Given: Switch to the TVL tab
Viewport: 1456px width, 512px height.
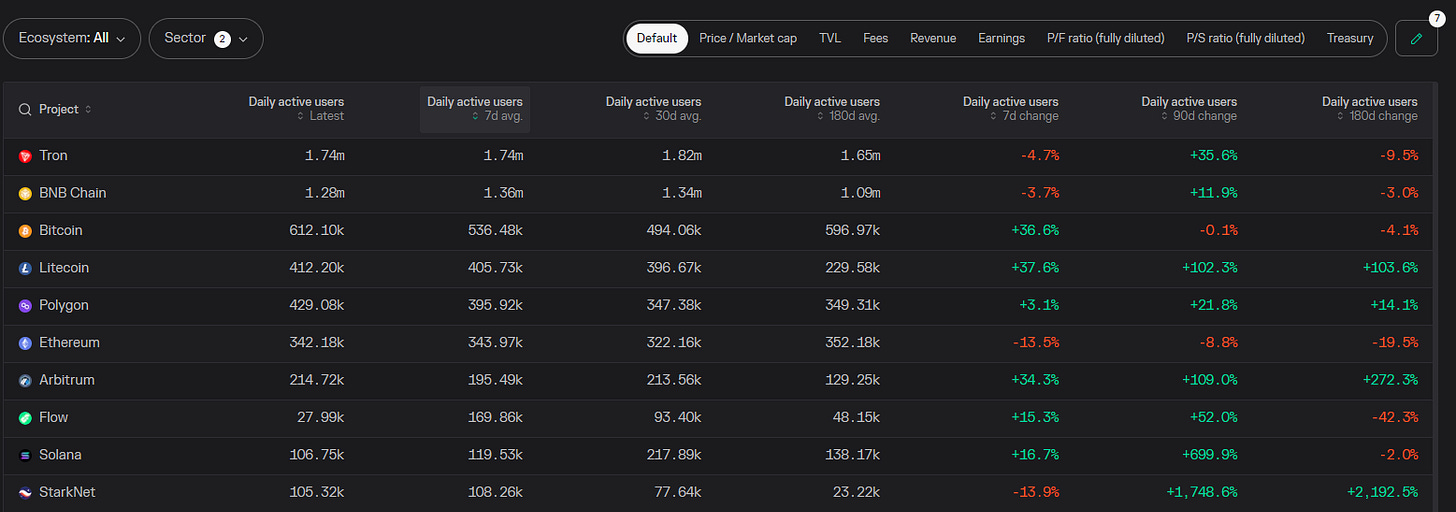Looking at the screenshot, I should [830, 38].
